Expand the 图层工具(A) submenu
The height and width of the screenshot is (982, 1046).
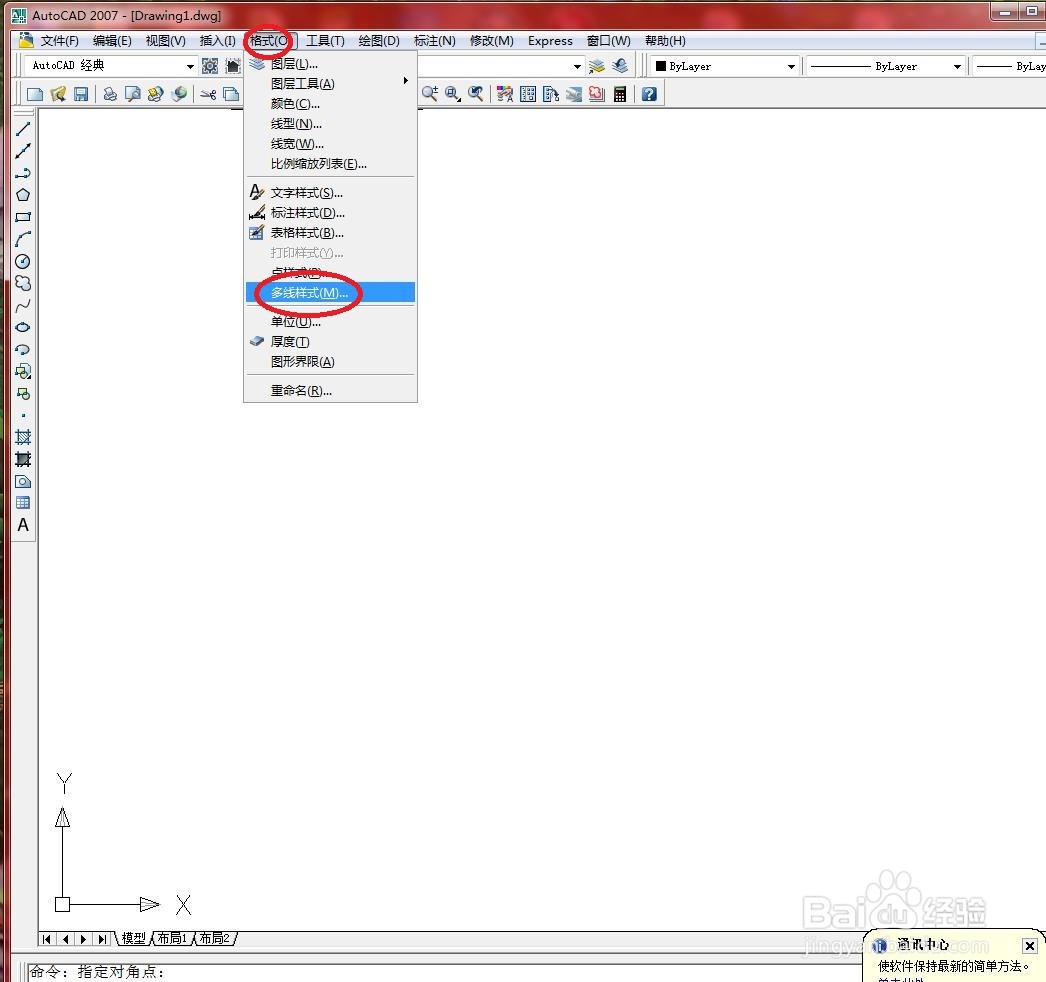click(x=330, y=83)
